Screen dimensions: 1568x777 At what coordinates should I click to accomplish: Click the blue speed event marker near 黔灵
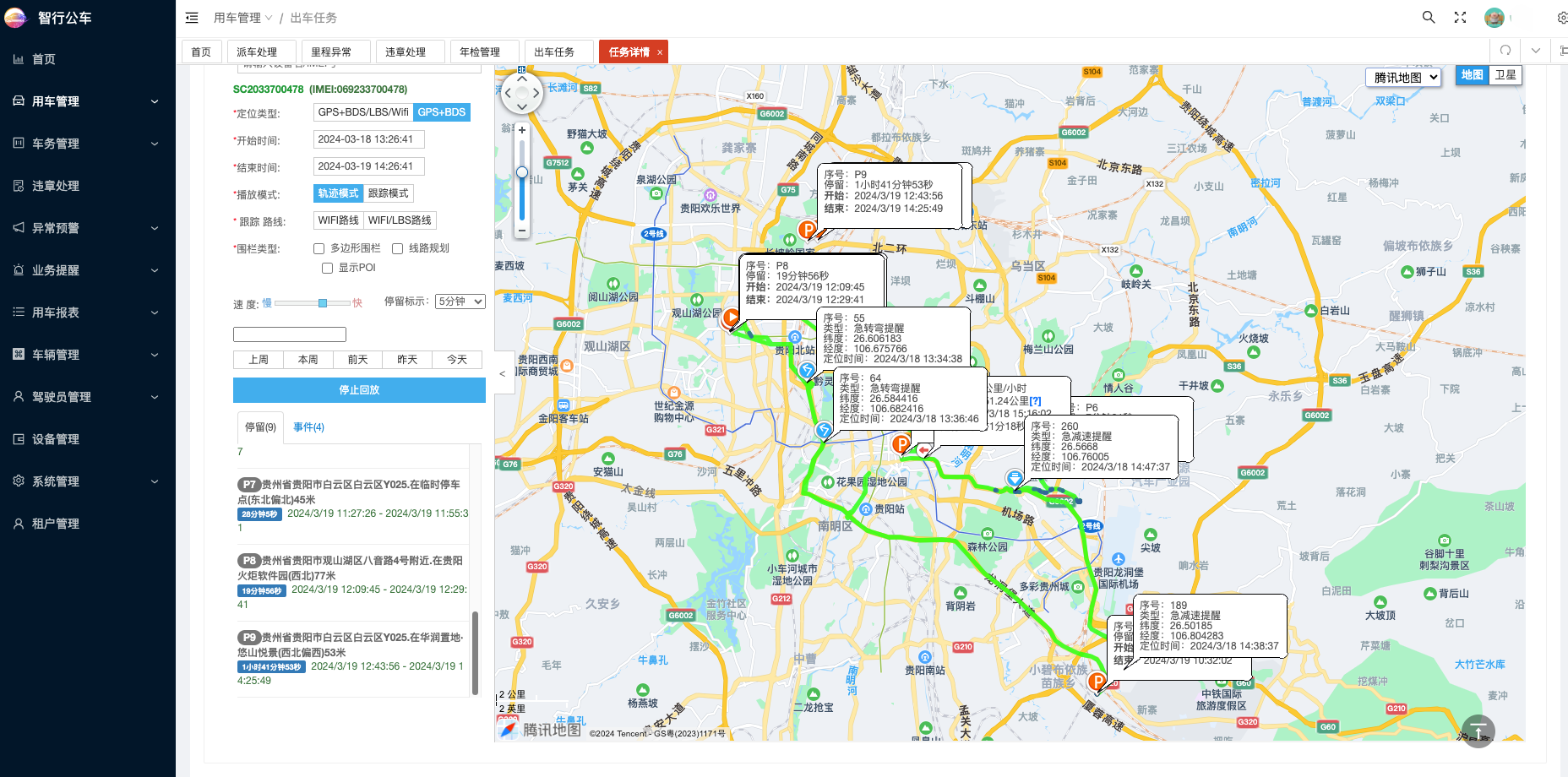tap(807, 370)
